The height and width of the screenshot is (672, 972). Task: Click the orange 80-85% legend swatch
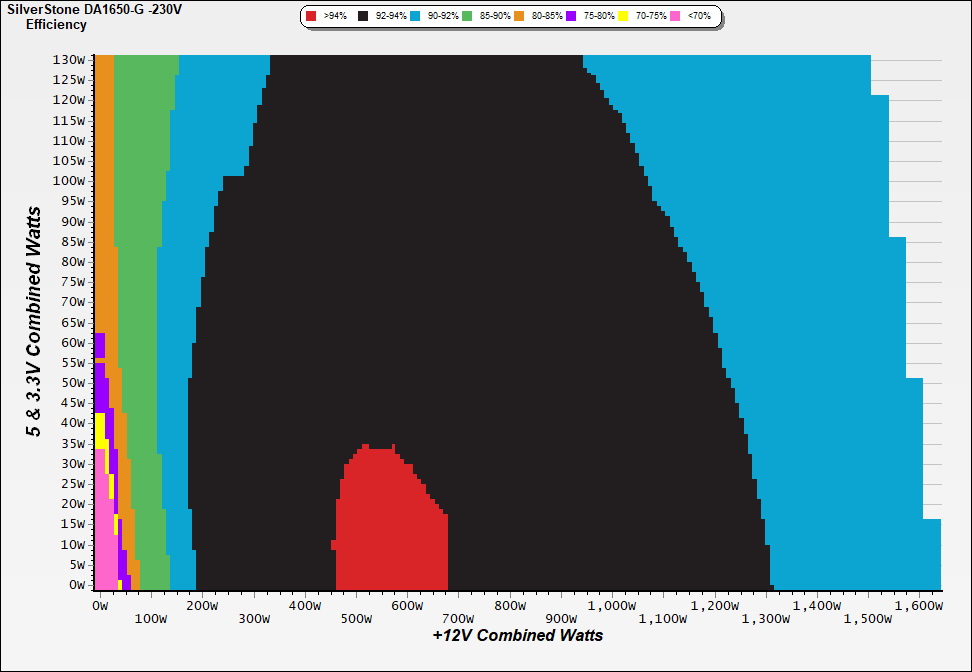pyautogui.click(x=518, y=17)
